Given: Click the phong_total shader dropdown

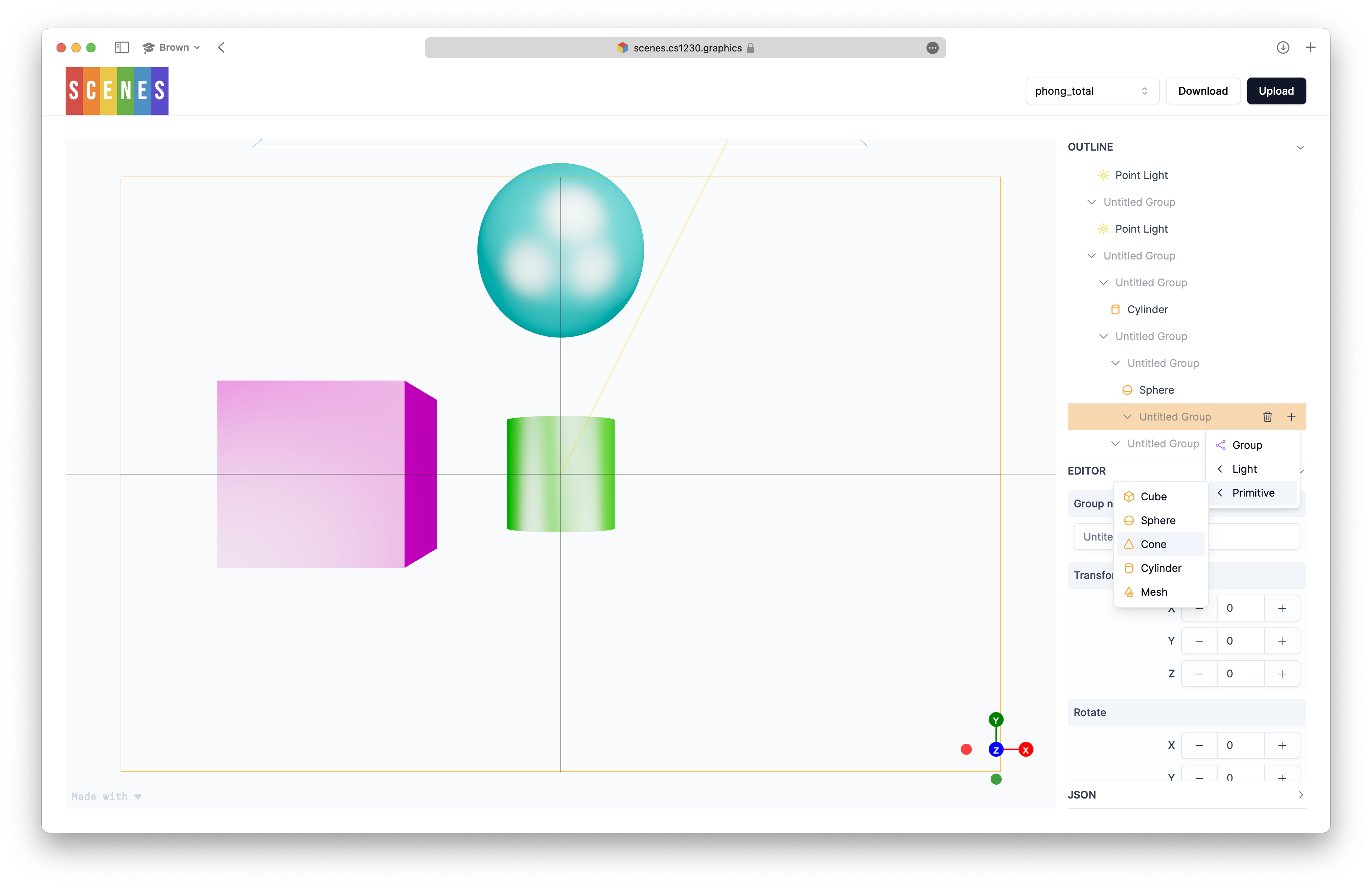Looking at the screenshot, I should point(1090,91).
